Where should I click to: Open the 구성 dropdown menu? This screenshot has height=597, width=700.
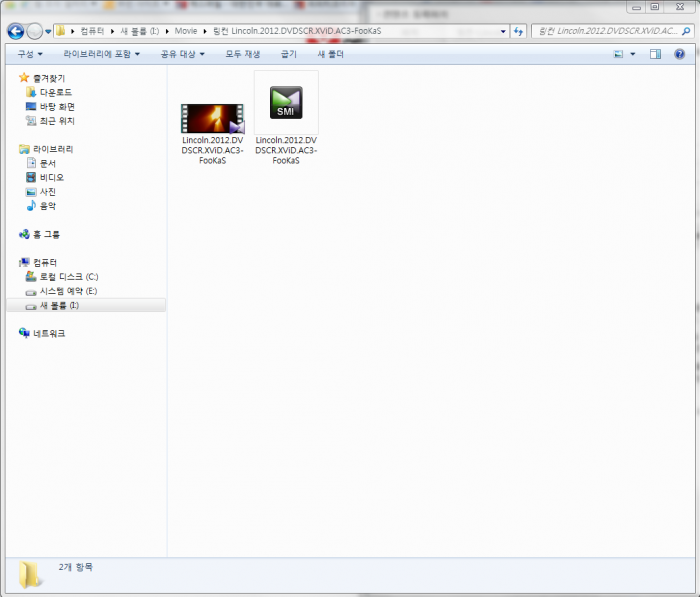[29, 54]
